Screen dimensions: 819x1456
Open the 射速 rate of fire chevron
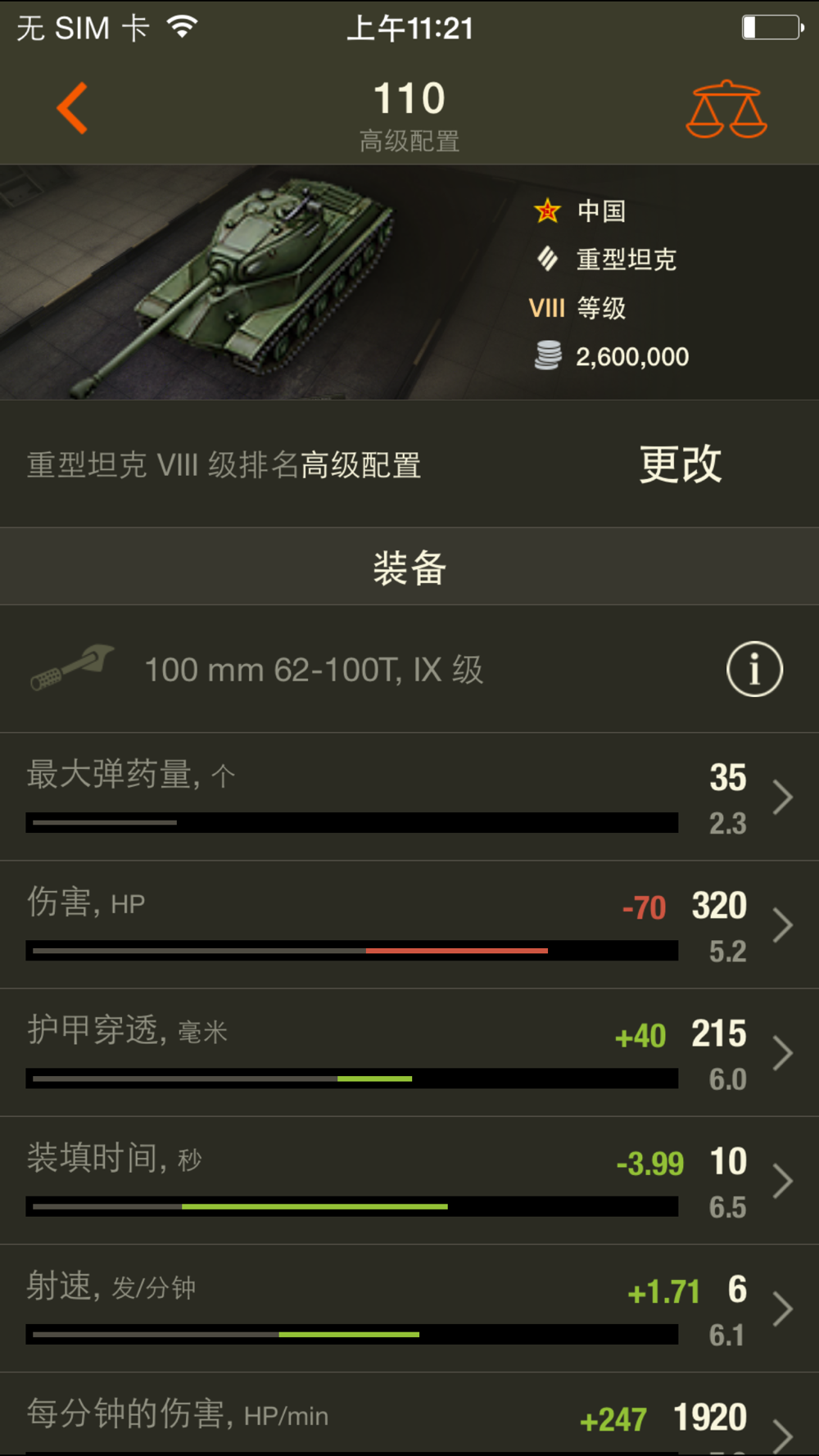783,1309
